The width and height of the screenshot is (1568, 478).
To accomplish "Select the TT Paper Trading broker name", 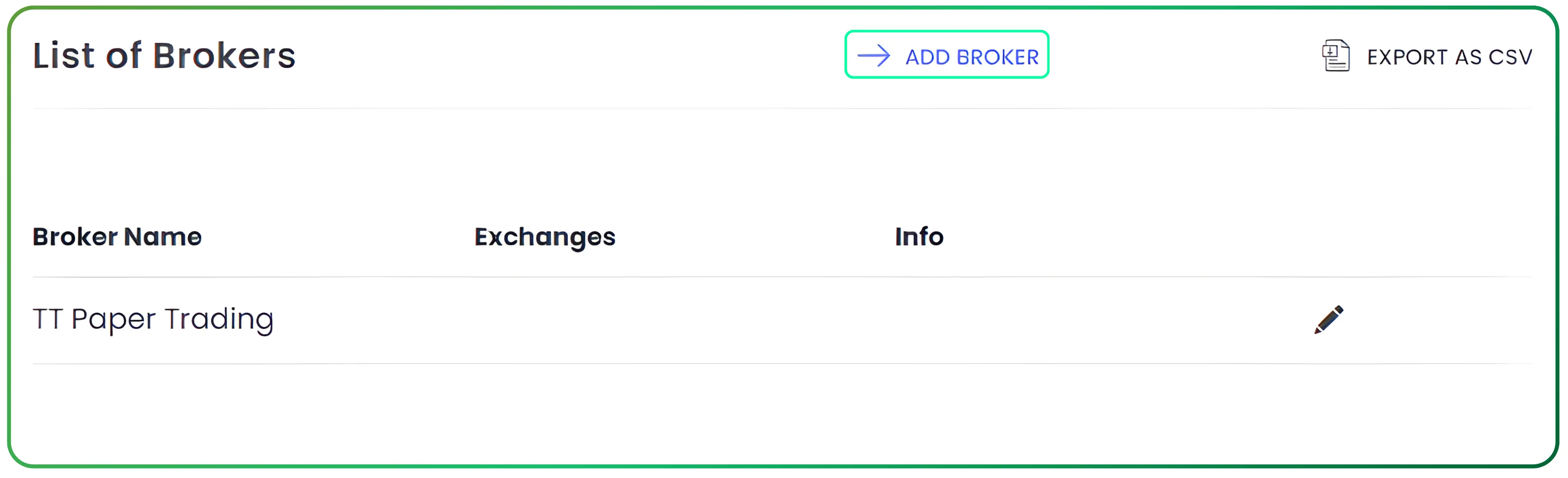I will [x=153, y=318].
